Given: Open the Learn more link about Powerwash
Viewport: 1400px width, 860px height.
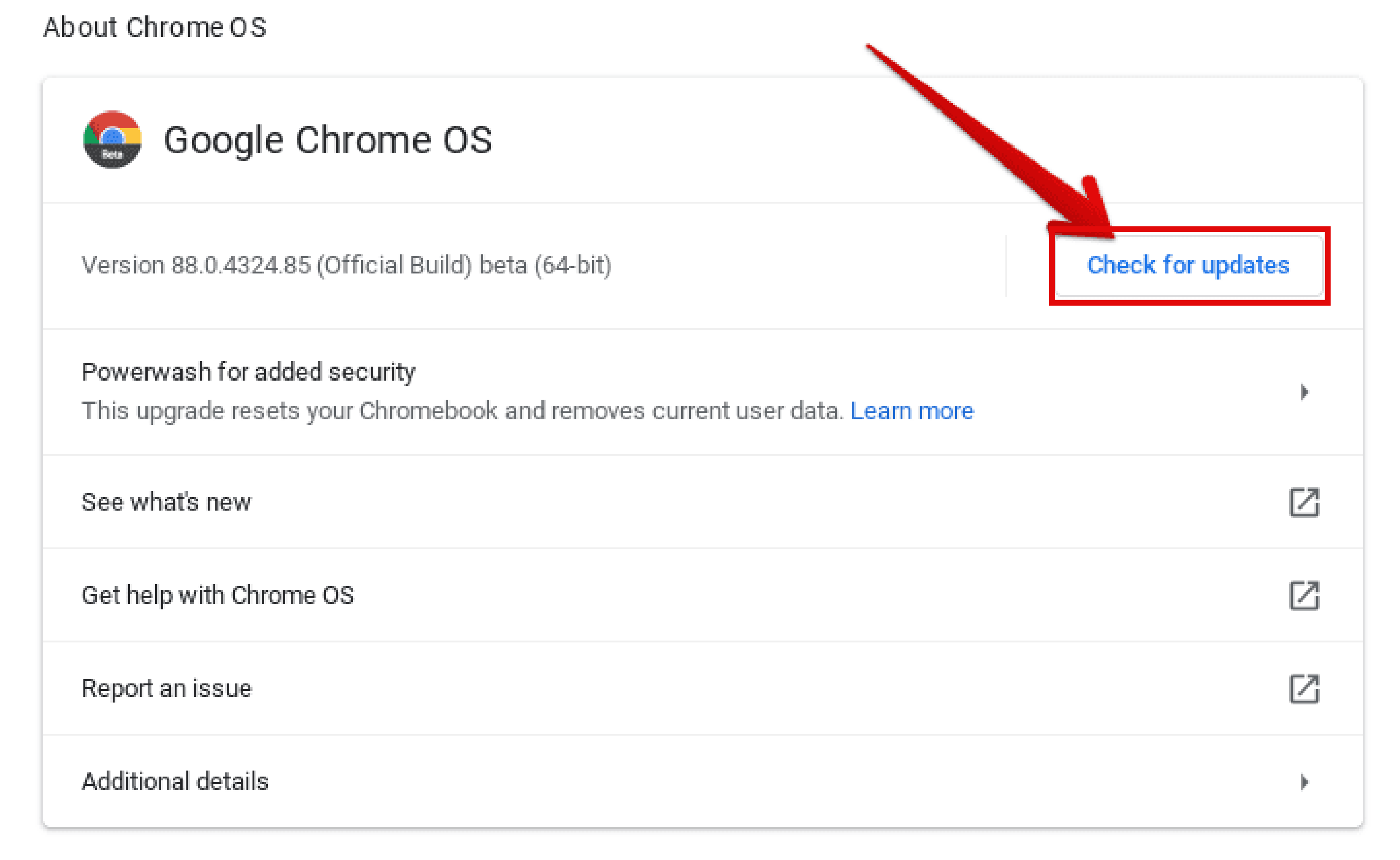Looking at the screenshot, I should pyautogui.click(x=912, y=410).
